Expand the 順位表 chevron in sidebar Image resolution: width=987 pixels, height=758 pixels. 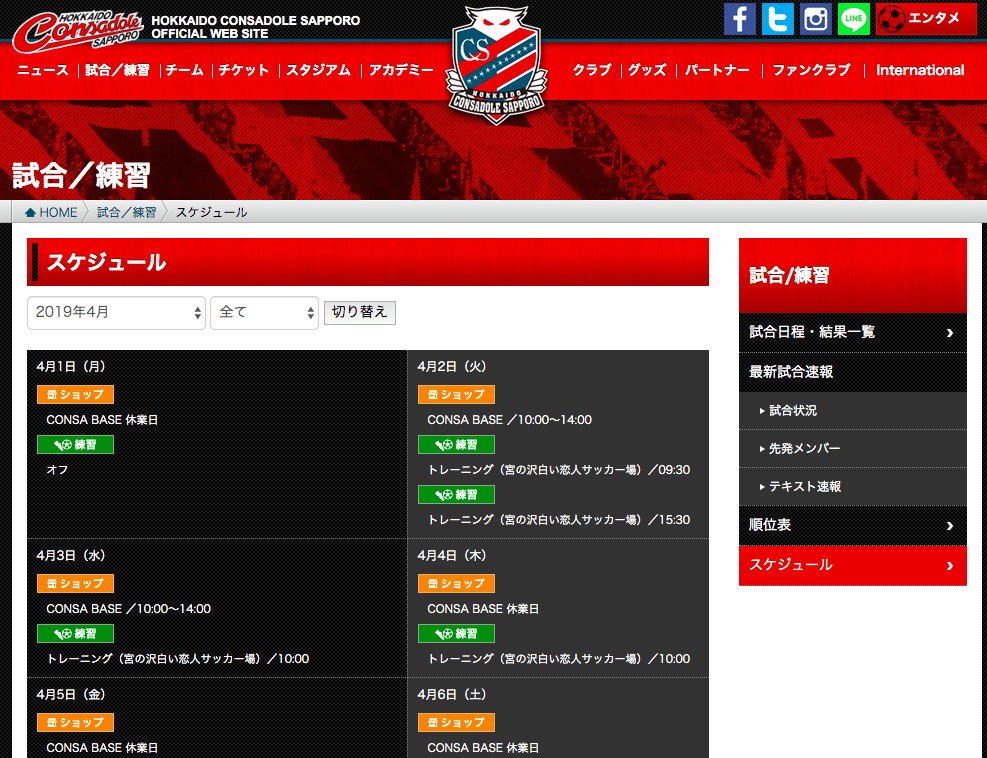pos(950,526)
